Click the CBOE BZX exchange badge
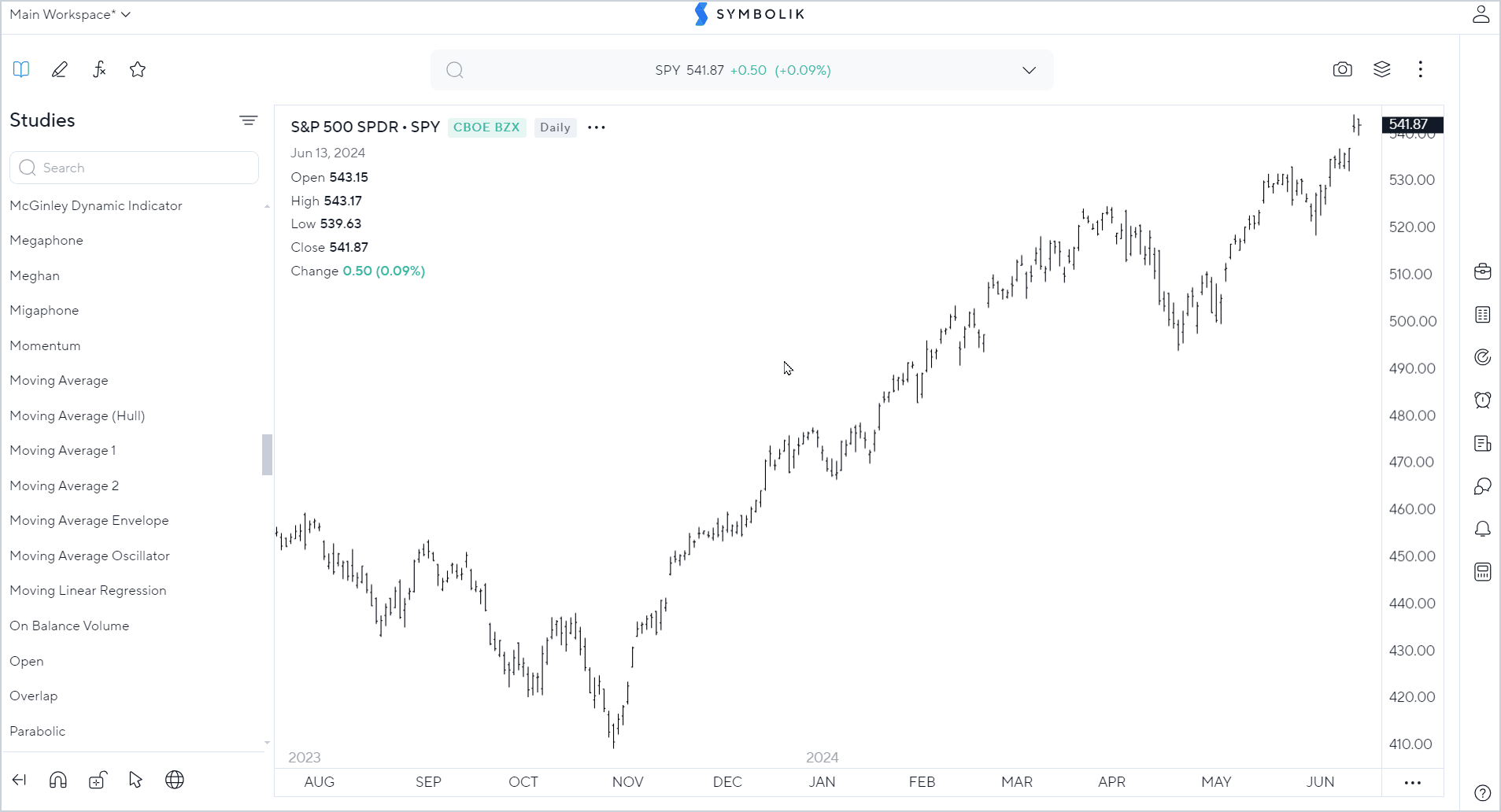1501x812 pixels. pyautogui.click(x=486, y=127)
